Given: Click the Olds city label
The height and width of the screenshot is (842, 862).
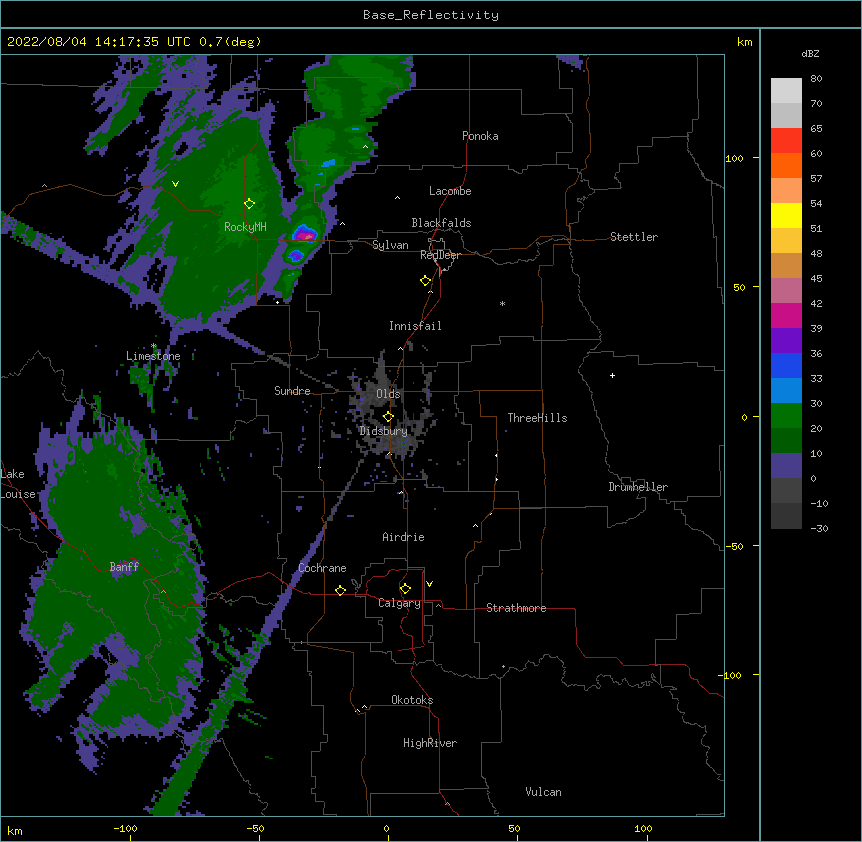Looking at the screenshot, I should coord(388,394).
